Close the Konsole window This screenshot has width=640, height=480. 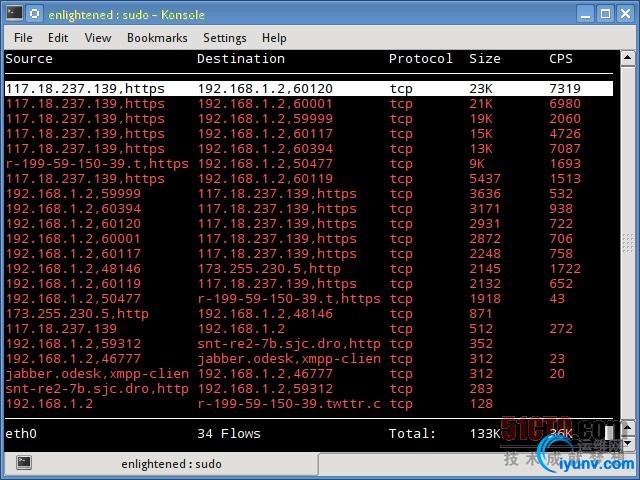626,14
